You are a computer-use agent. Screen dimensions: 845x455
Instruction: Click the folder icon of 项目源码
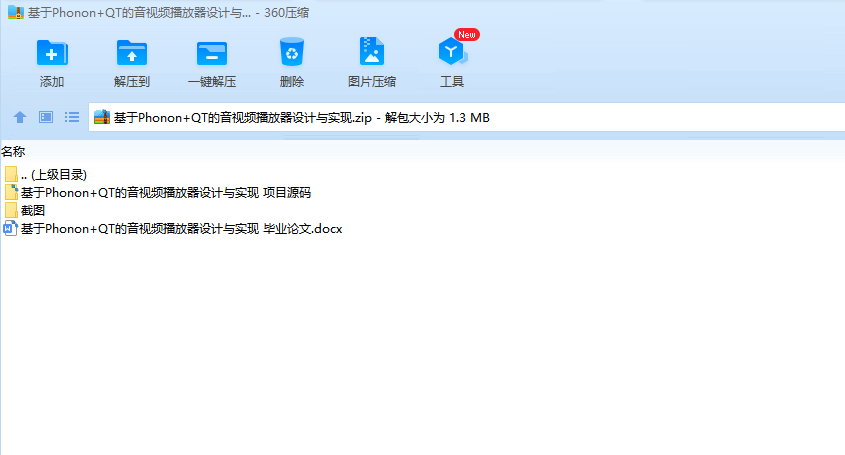[11, 192]
